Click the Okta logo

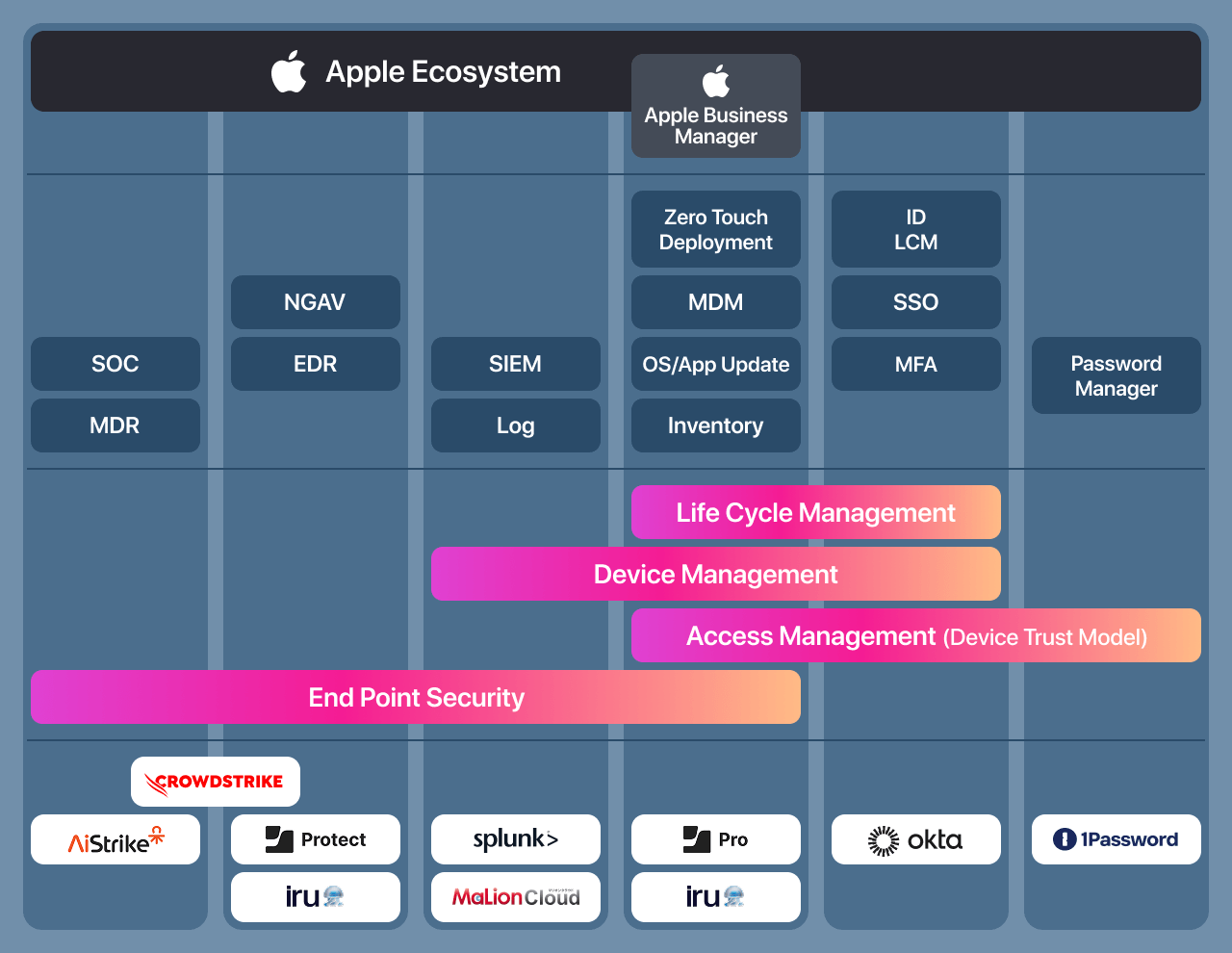pyautogui.click(x=915, y=839)
